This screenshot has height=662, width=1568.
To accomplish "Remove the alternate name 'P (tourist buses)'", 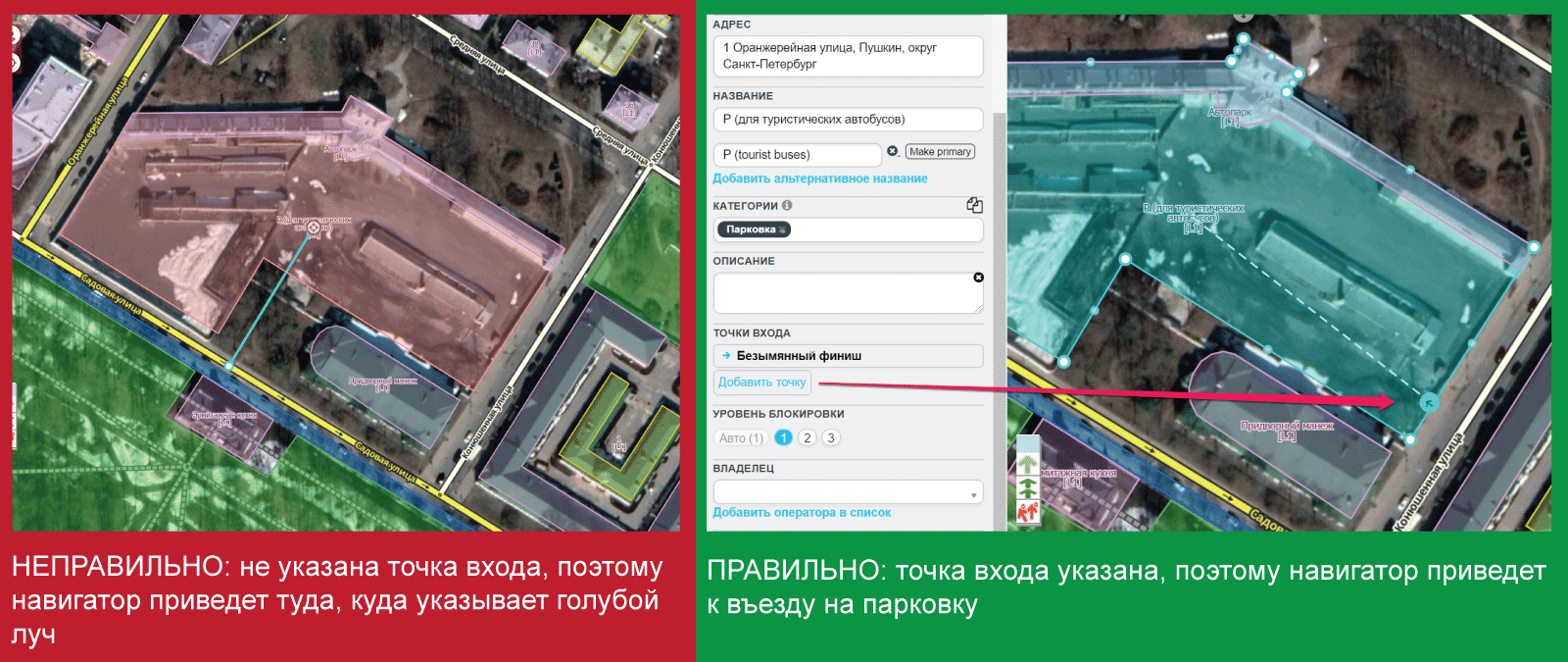I will [893, 151].
